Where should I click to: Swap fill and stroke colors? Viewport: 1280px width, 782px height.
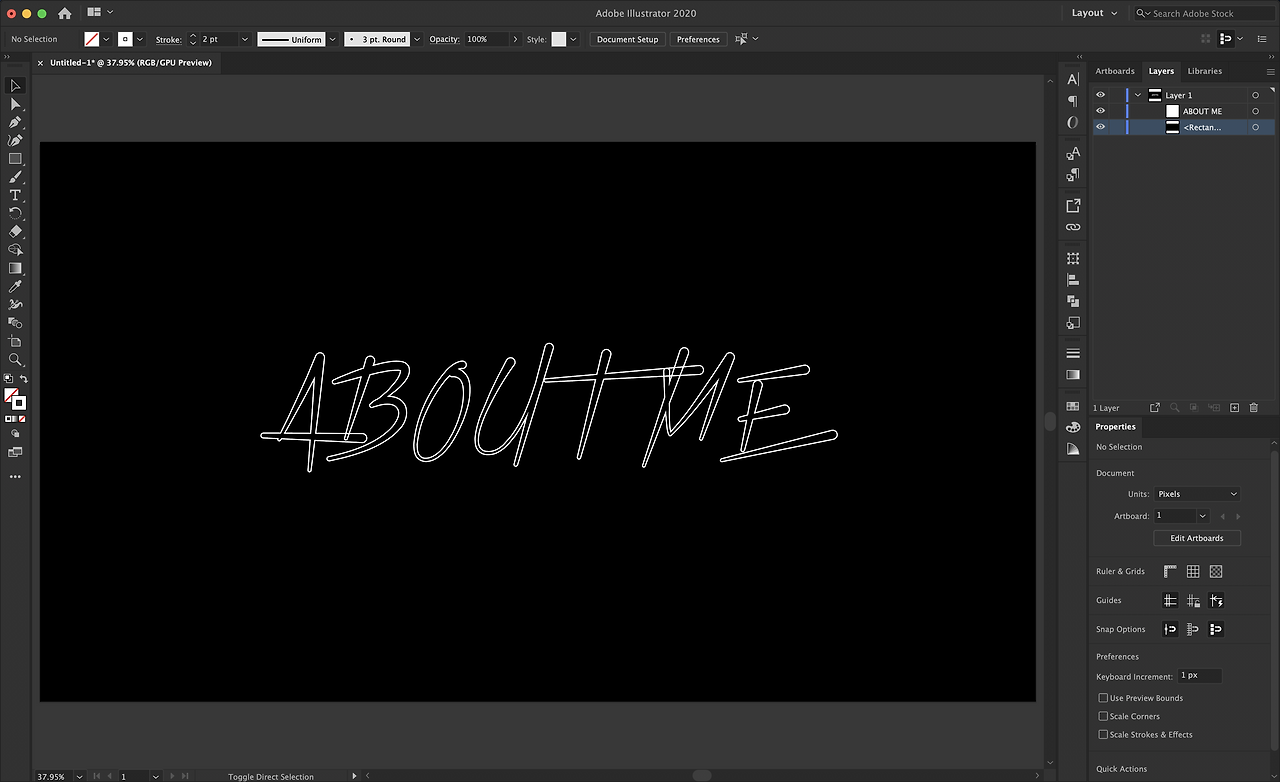tap(24, 379)
